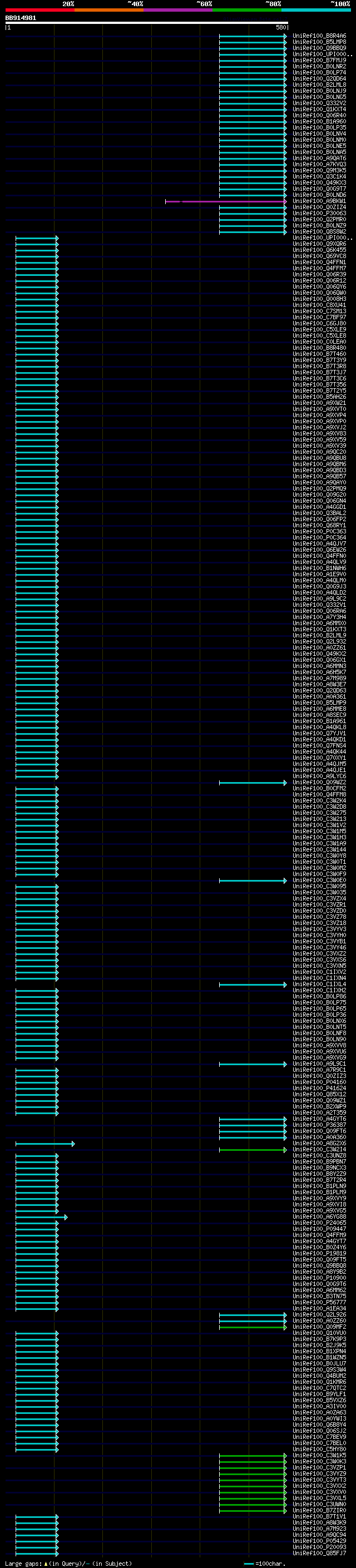This screenshot has width=356, height=1568.
Task: Click the UniRef100_A9L9C1 hit label
Action: 319,1065
